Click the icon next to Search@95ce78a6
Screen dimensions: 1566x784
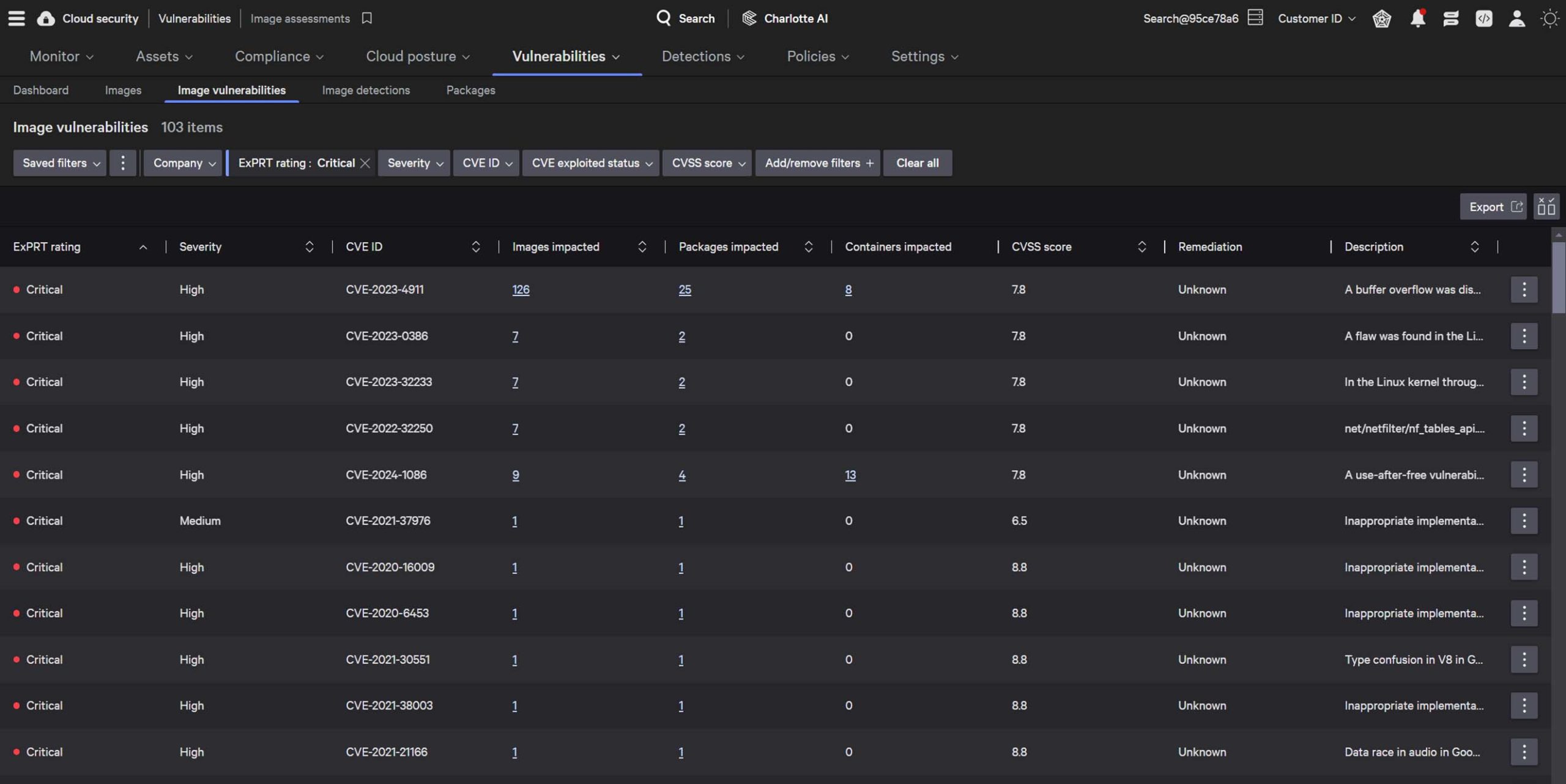click(1255, 18)
